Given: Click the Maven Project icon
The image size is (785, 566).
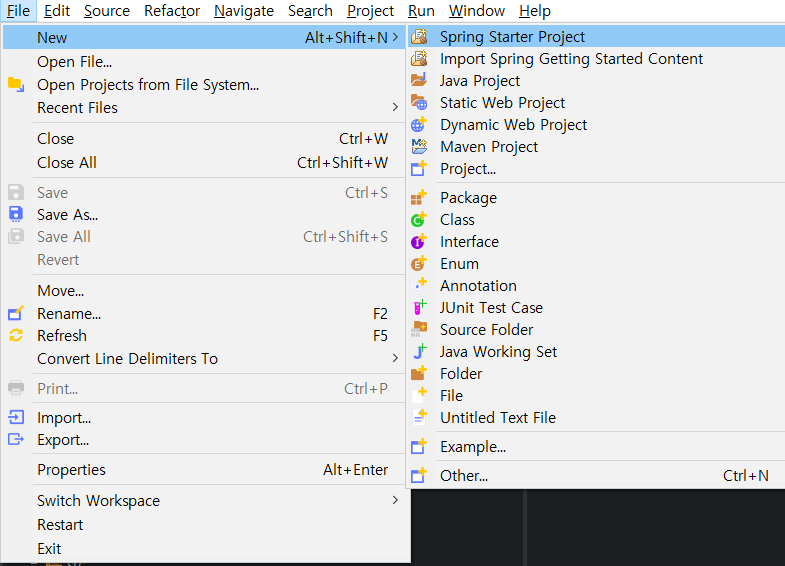Looking at the screenshot, I should (x=419, y=146).
